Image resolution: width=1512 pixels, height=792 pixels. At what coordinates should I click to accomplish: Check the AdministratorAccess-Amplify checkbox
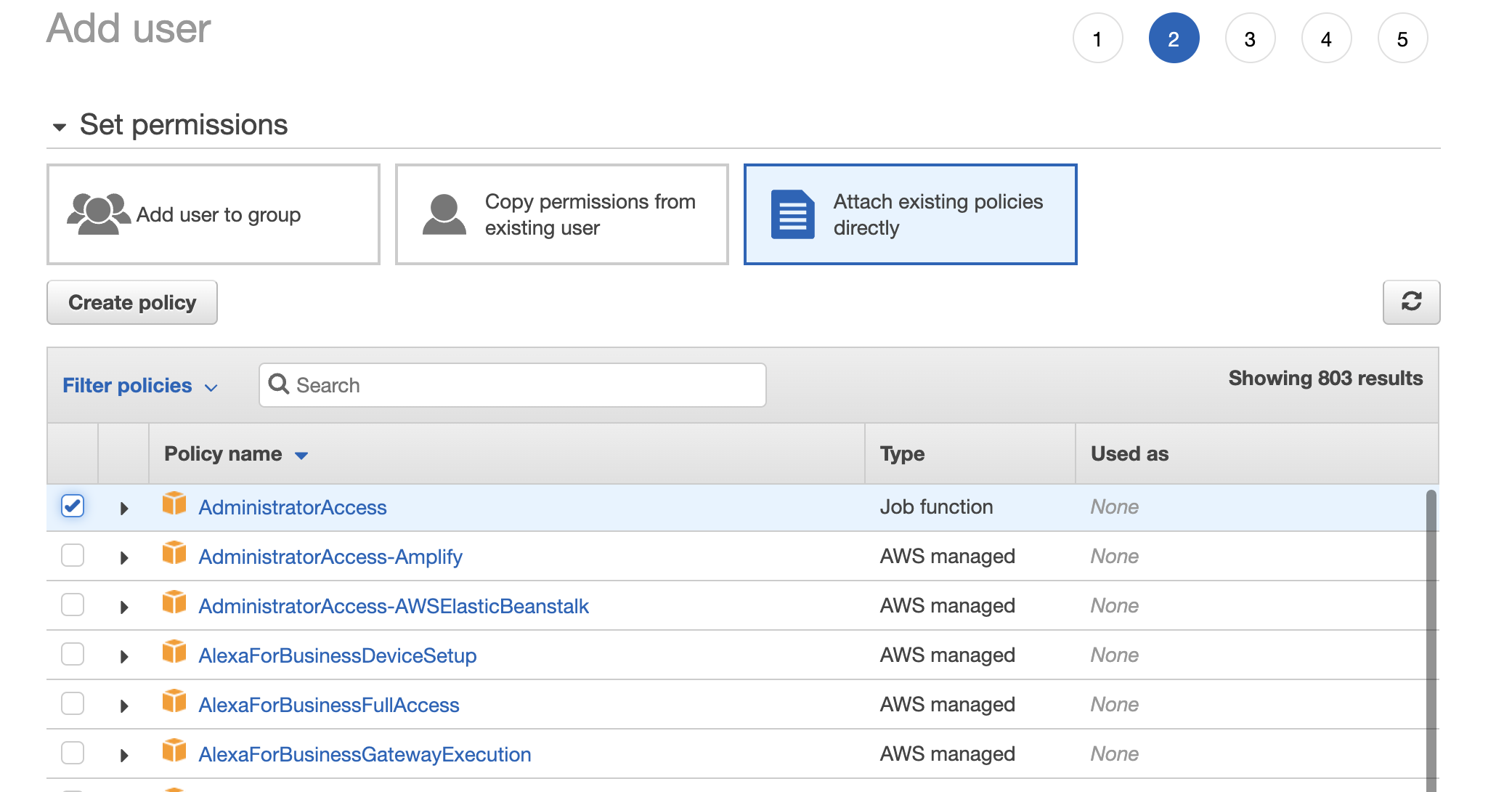(x=73, y=555)
